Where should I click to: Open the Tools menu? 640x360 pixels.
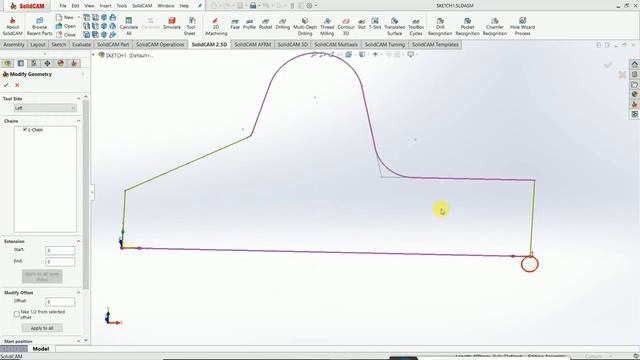122,6
